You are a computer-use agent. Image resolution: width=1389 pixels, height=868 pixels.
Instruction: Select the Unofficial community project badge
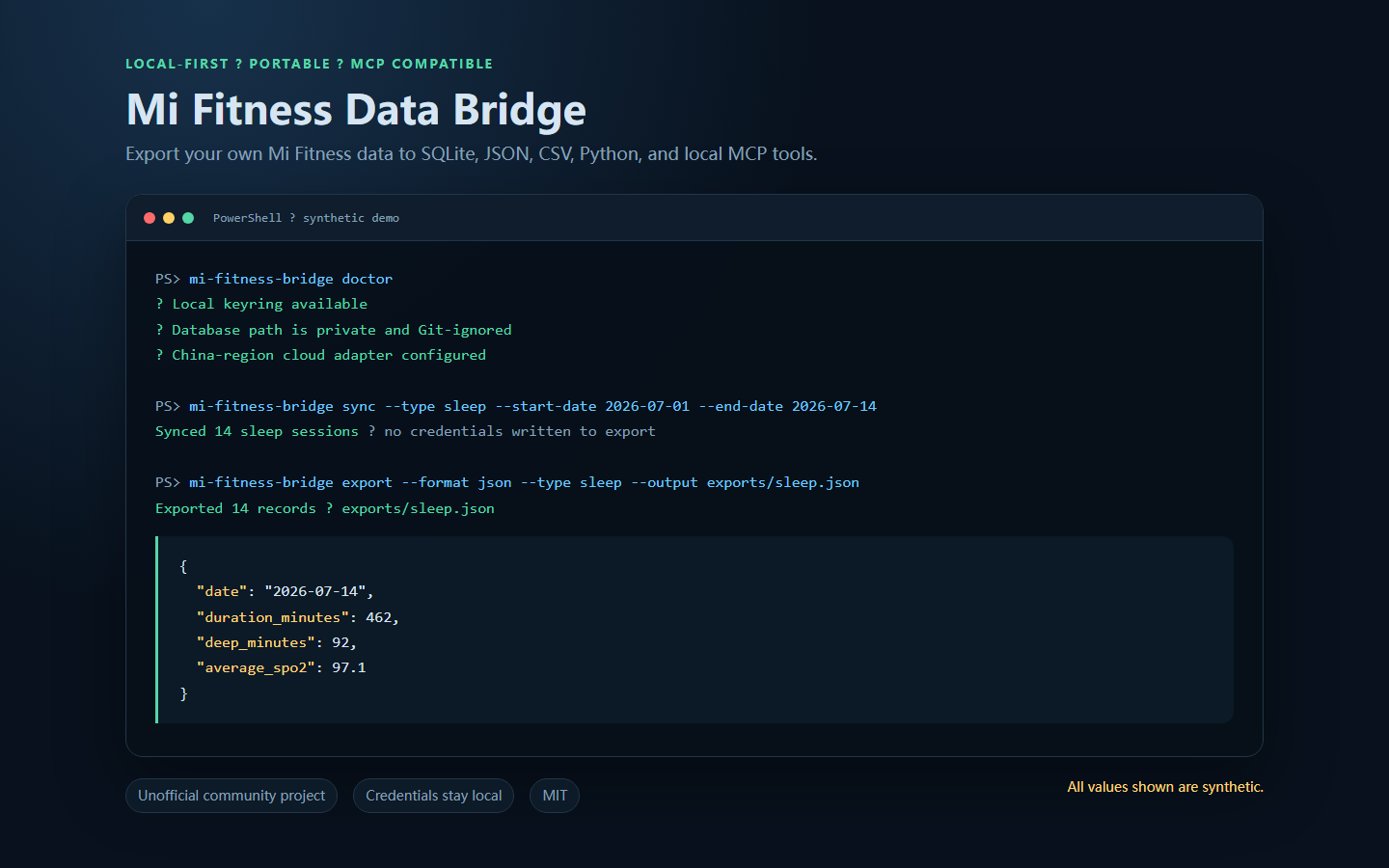coord(231,796)
